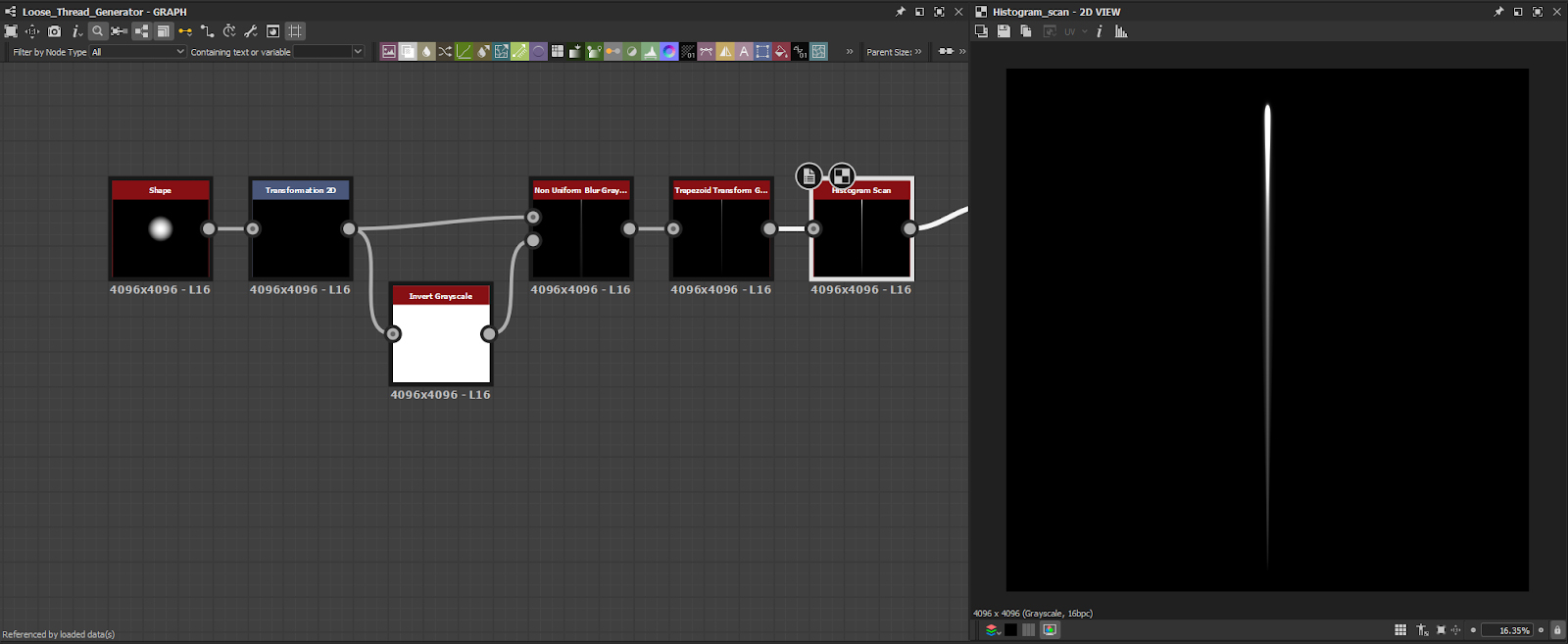Click the Text node icon with letter A
Screen dimensions: 1568x644
coord(744,52)
